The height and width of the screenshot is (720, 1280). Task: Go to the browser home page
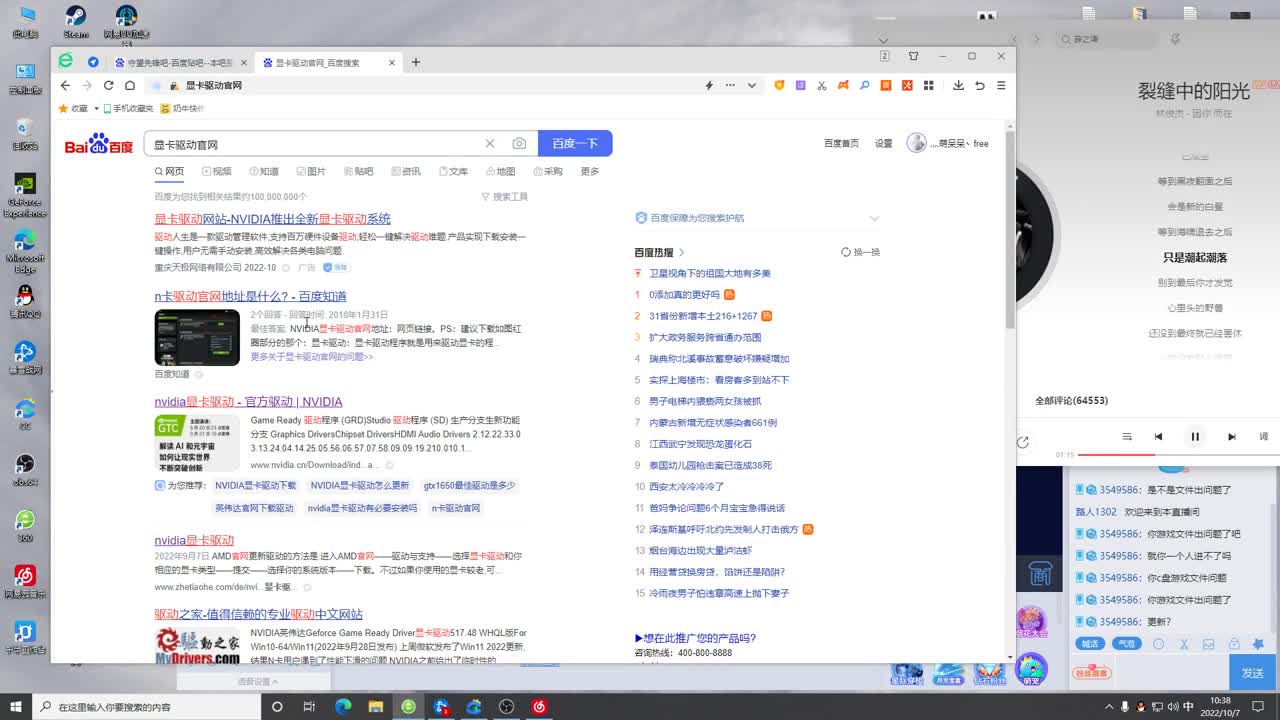pyautogui.click(x=130, y=86)
